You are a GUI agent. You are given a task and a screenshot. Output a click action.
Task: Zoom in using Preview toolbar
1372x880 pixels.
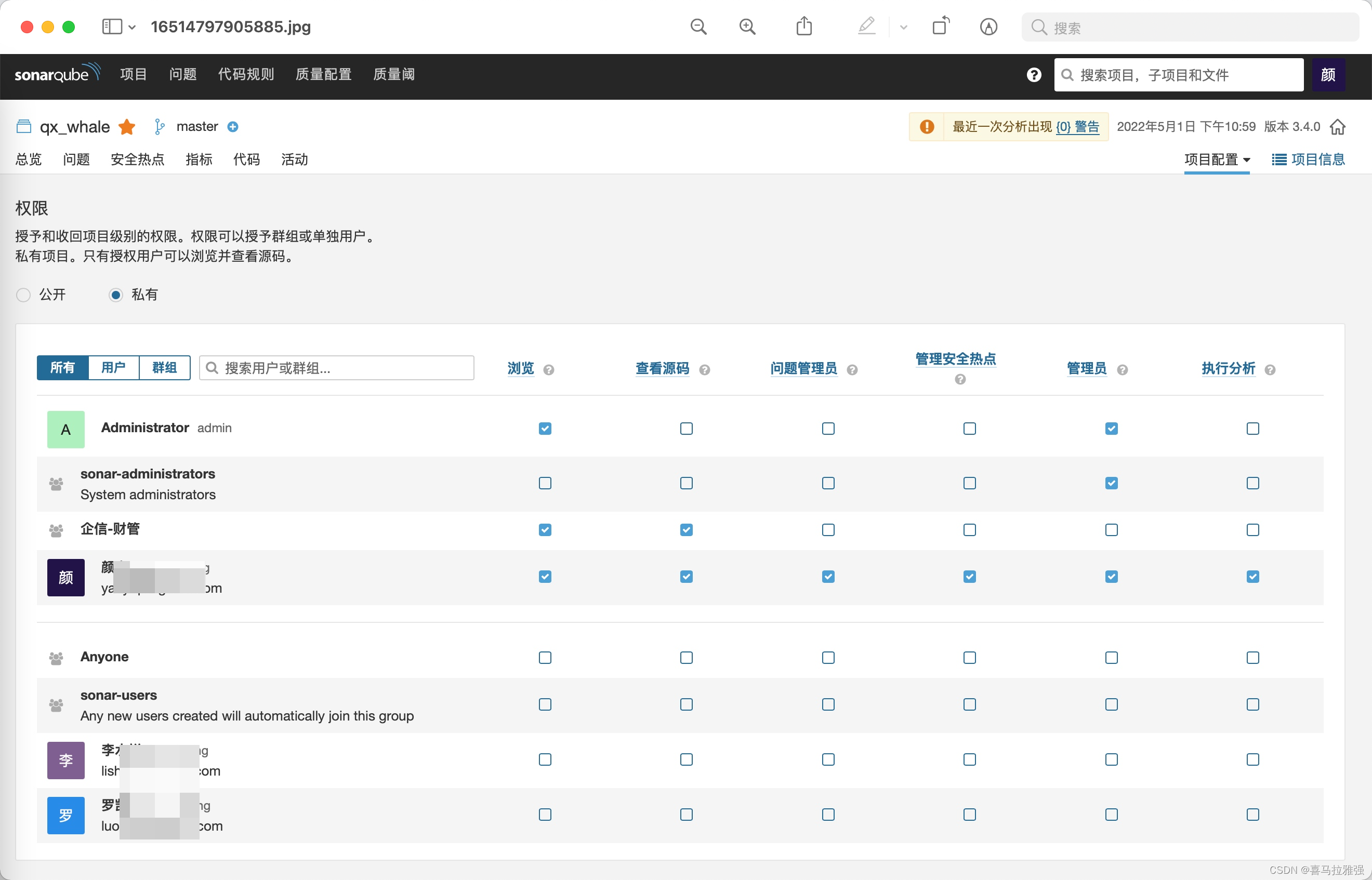[x=747, y=27]
